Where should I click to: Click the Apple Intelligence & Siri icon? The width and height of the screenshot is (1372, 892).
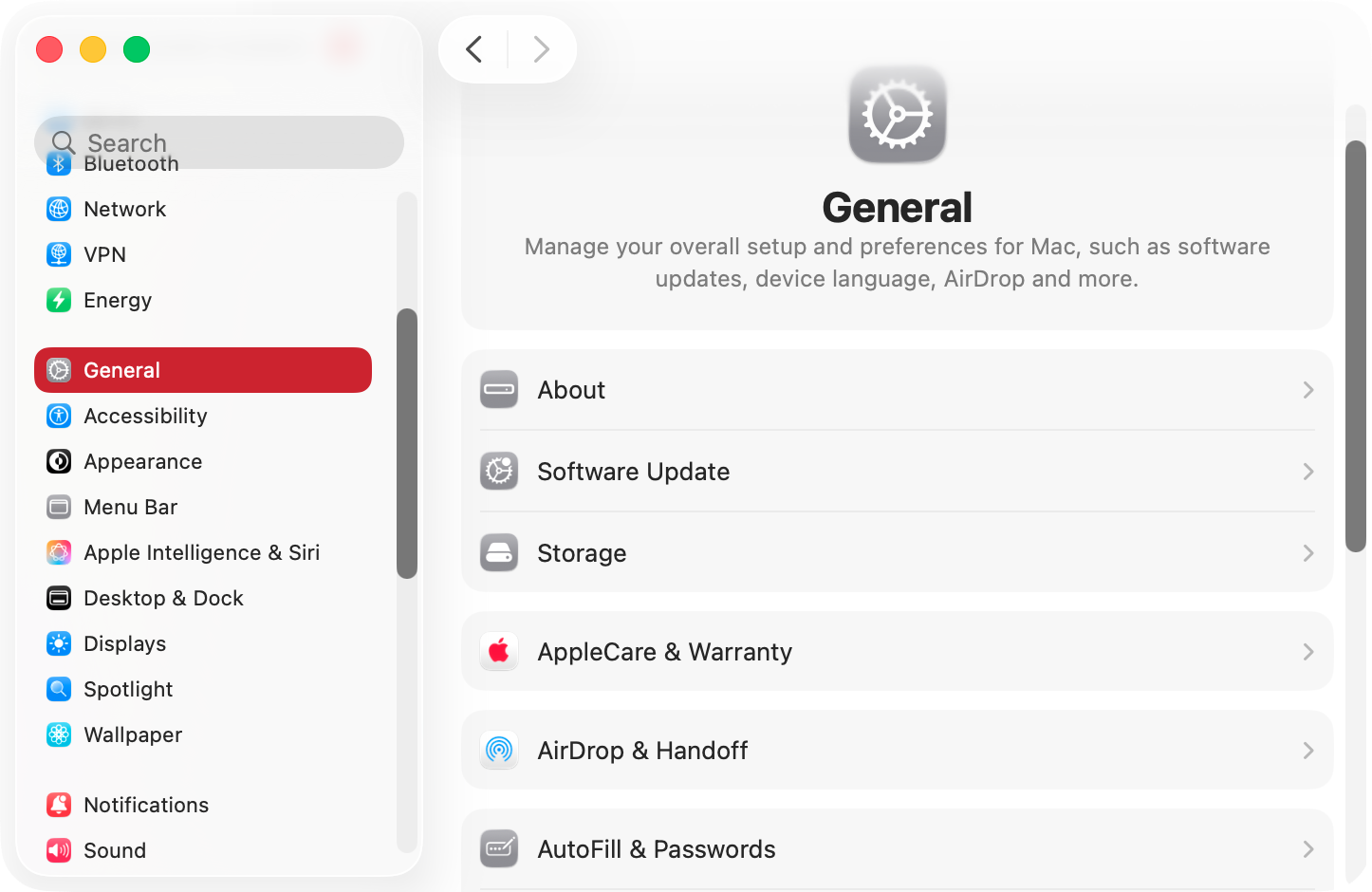point(59,552)
